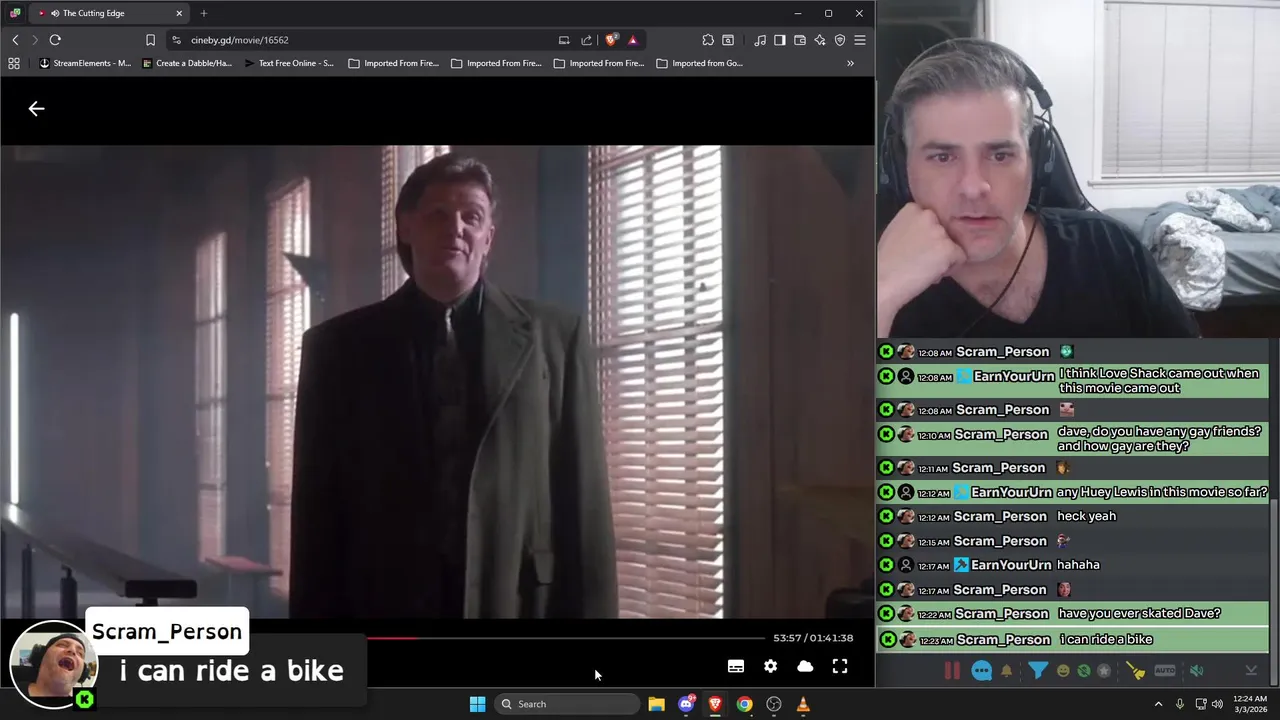The image size is (1280, 720).
Task: Pause the chat with red pause icon
Action: [952, 671]
